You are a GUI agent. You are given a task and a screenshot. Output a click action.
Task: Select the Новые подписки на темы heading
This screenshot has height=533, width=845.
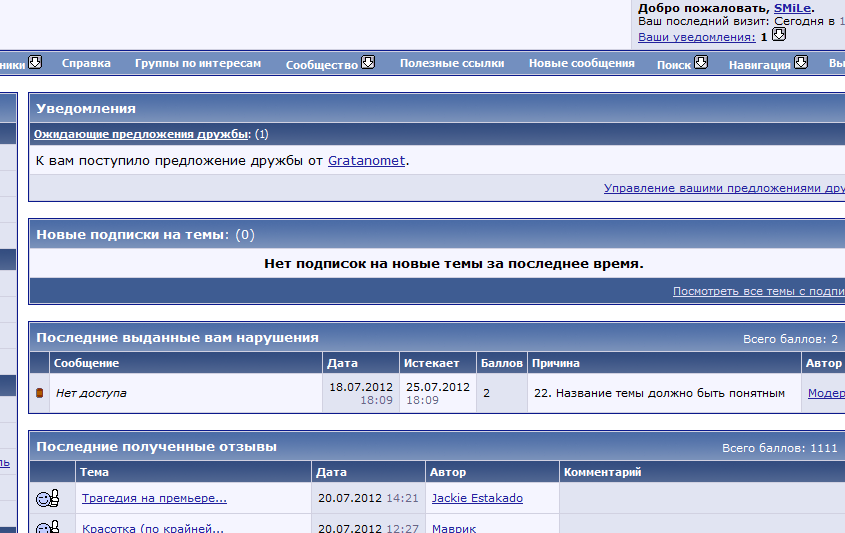pos(132,234)
